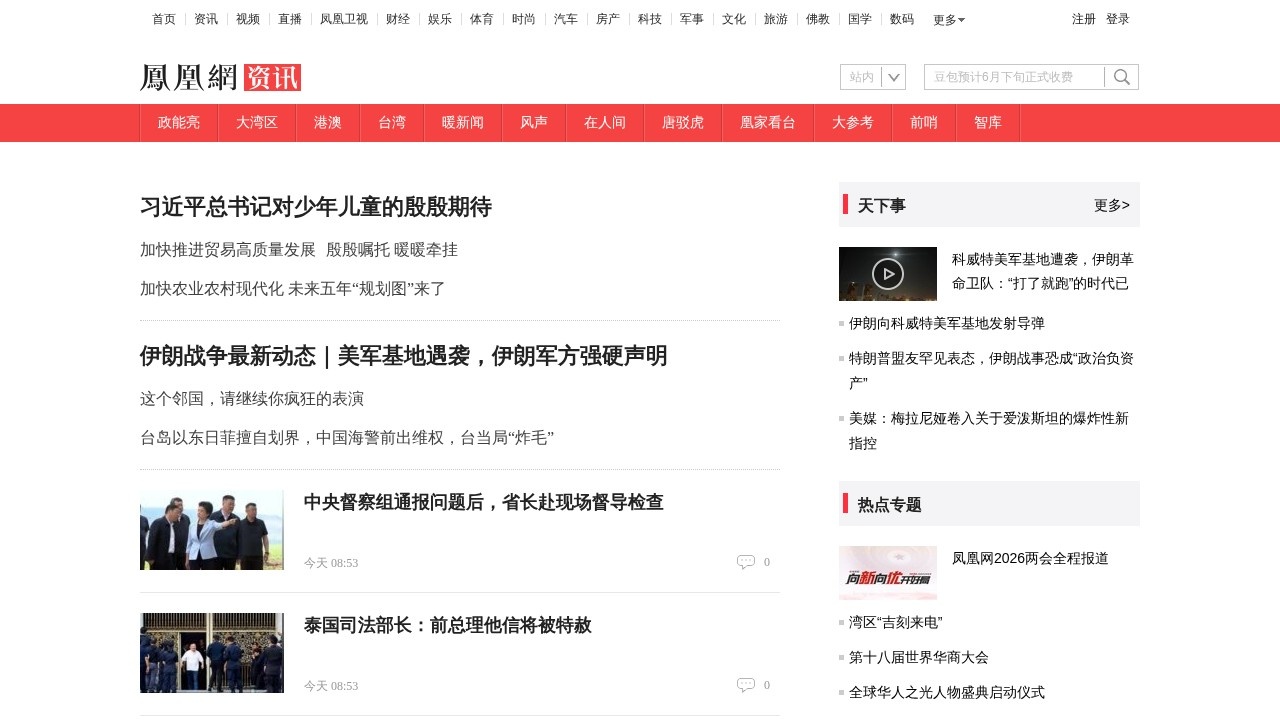Click the 注册 link
1280x720 pixels.
(1084, 19)
